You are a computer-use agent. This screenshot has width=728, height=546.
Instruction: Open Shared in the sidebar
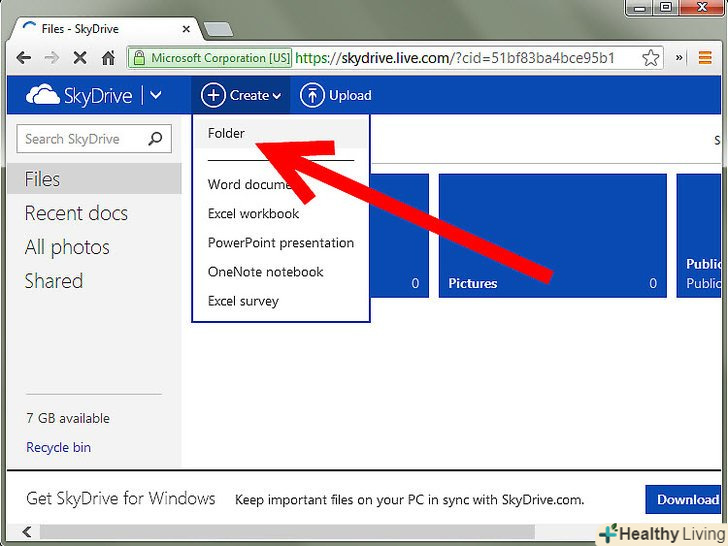click(x=54, y=281)
